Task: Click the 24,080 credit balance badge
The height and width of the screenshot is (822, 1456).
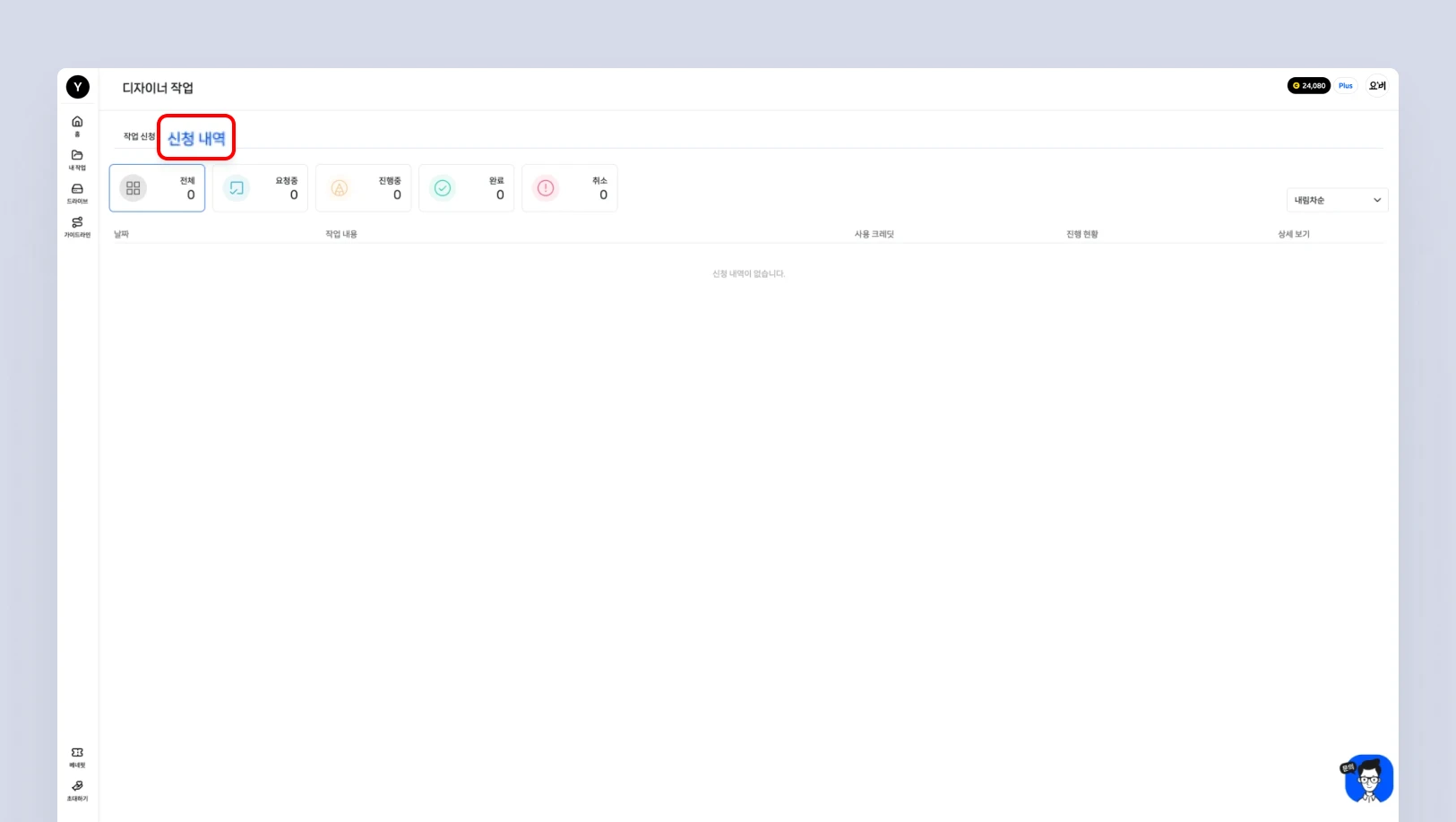Action: 1309,86
